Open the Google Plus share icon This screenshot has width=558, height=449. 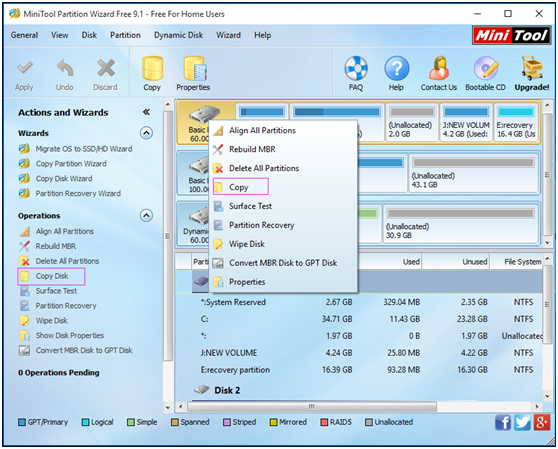(x=542, y=423)
